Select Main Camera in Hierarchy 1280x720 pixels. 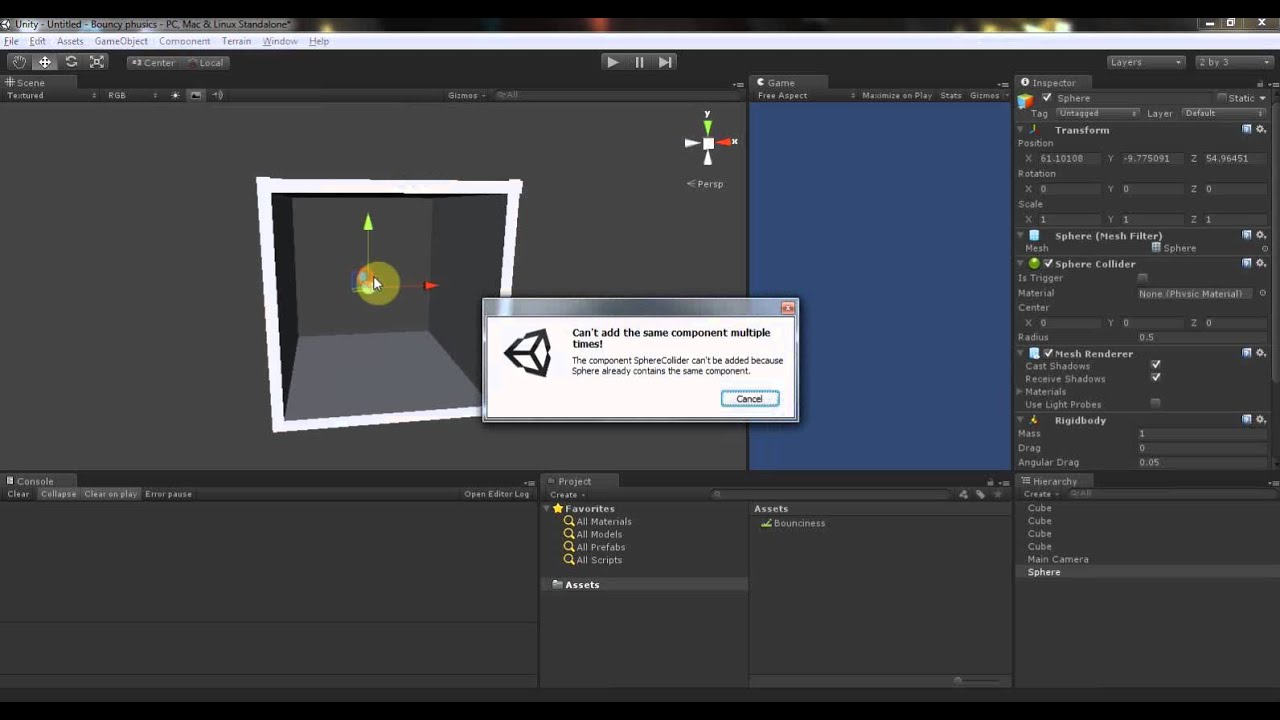1058,559
